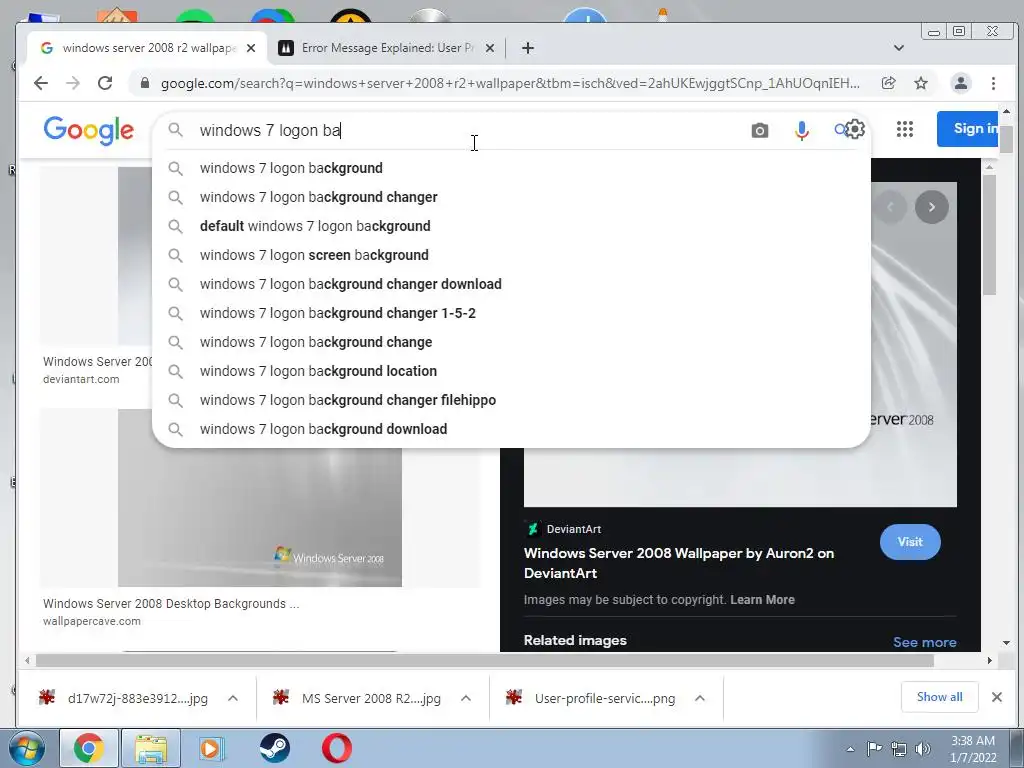
Task: Open Chrome profile avatar menu
Action: click(961, 83)
